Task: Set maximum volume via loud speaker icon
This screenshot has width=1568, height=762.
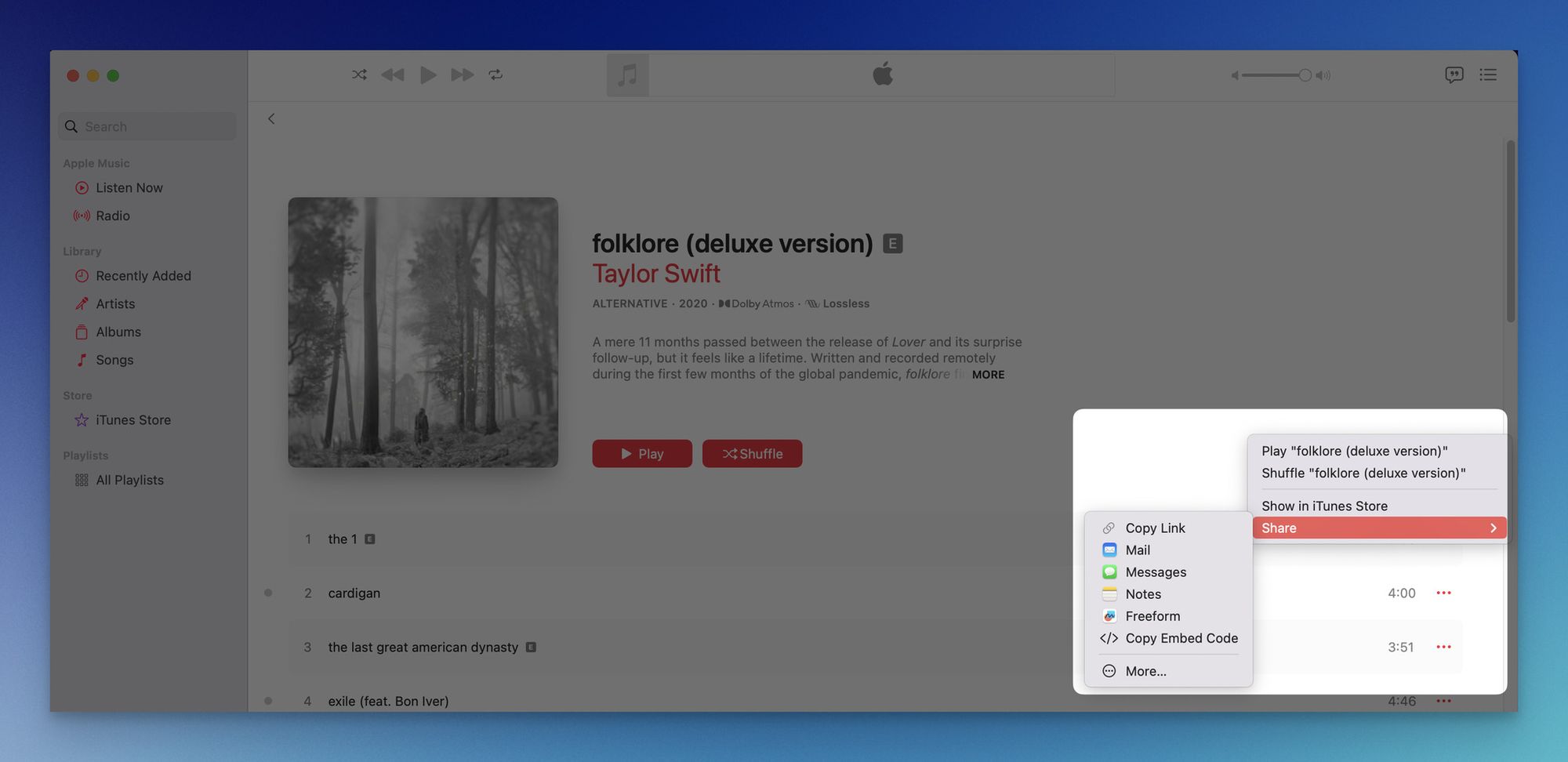Action: click(x=1323, y=75)
